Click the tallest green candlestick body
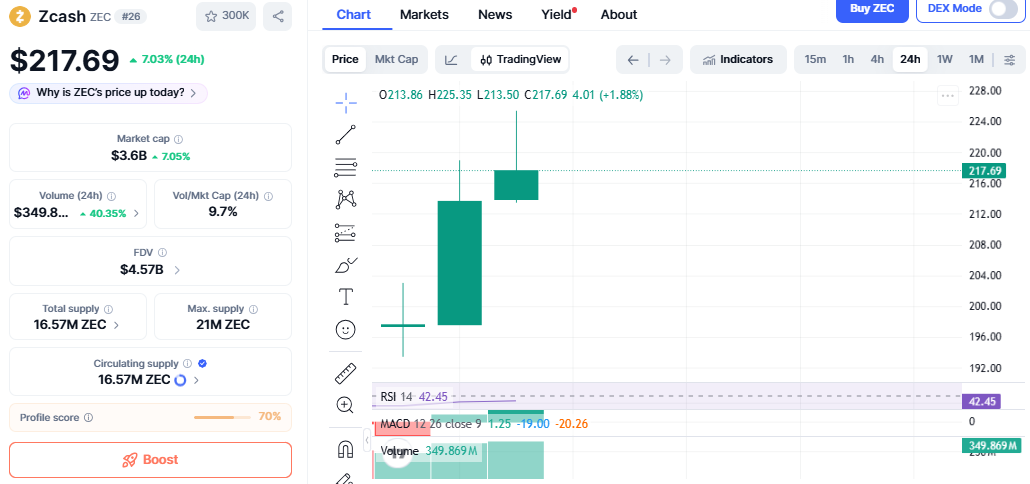1030x484 pixels. click(x=460, y=263)
